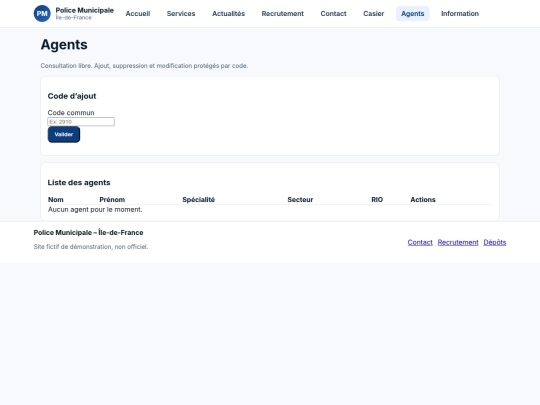
Task: Focus the Code commun input field
Action: 81,122
